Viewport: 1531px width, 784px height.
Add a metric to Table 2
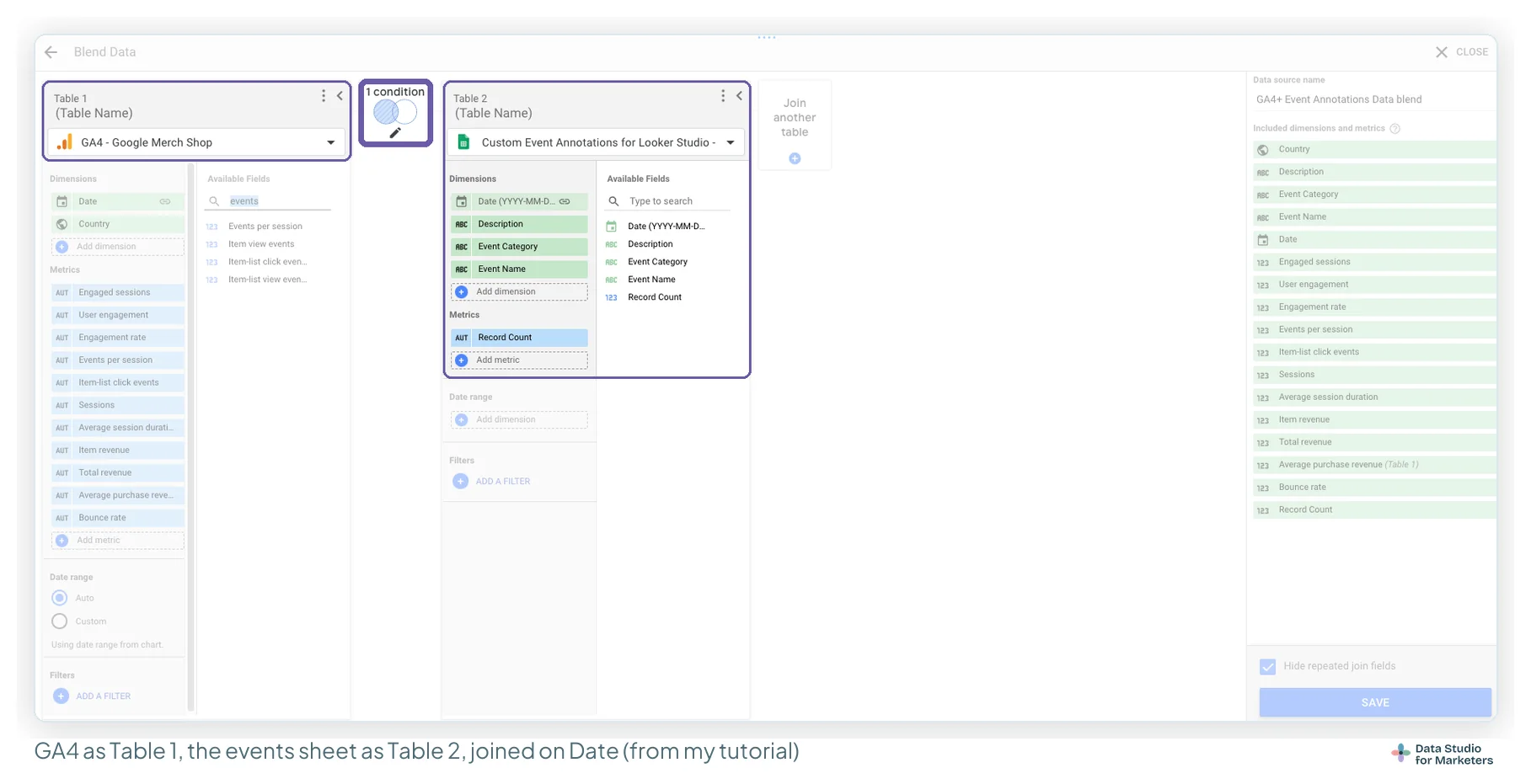(x=519, y=360)
